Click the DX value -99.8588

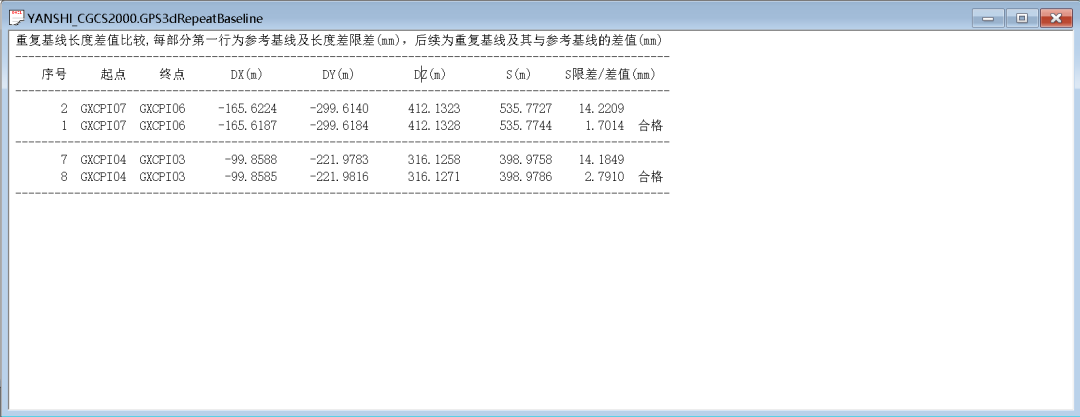(x=251, y=160)
